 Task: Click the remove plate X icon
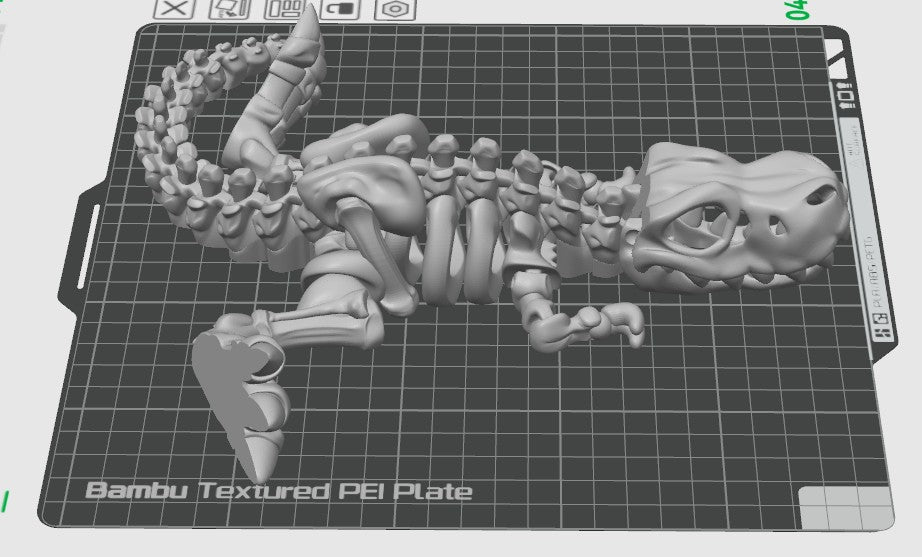(176, 9)
